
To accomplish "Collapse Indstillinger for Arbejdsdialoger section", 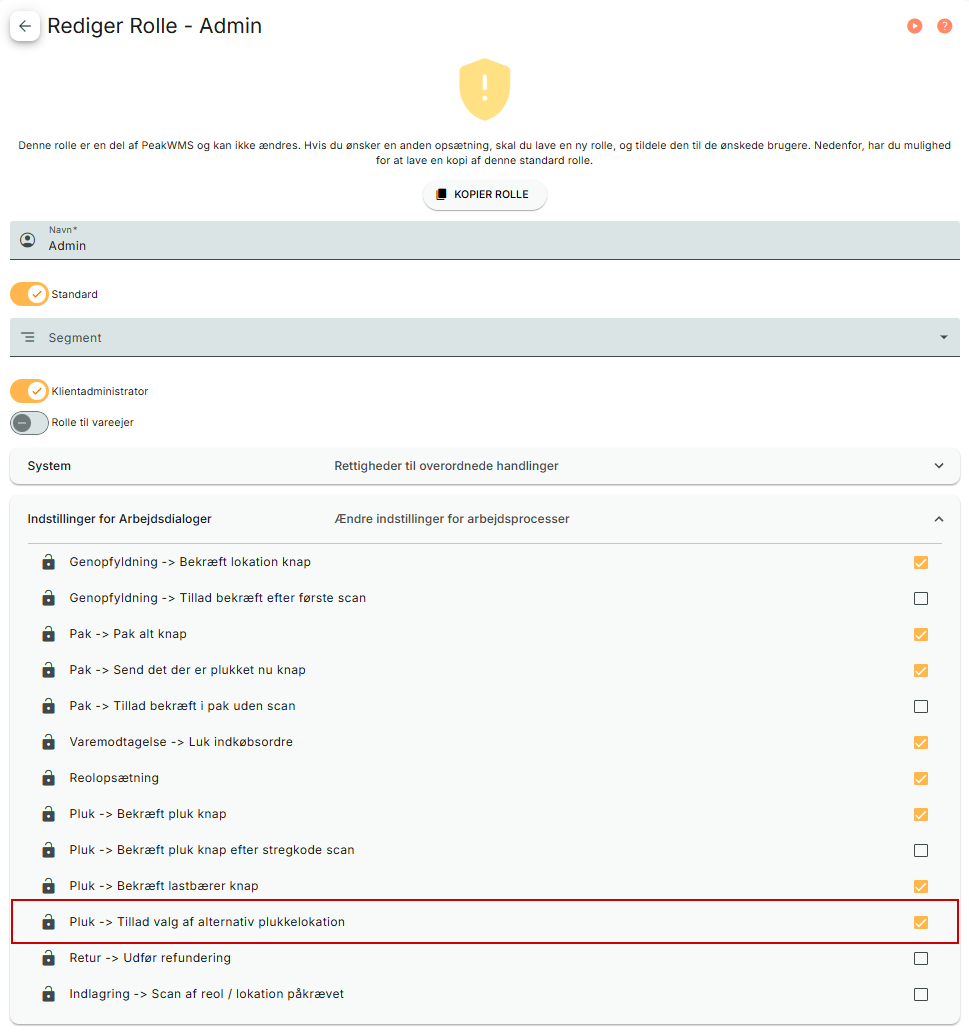I will pos(485,519).
